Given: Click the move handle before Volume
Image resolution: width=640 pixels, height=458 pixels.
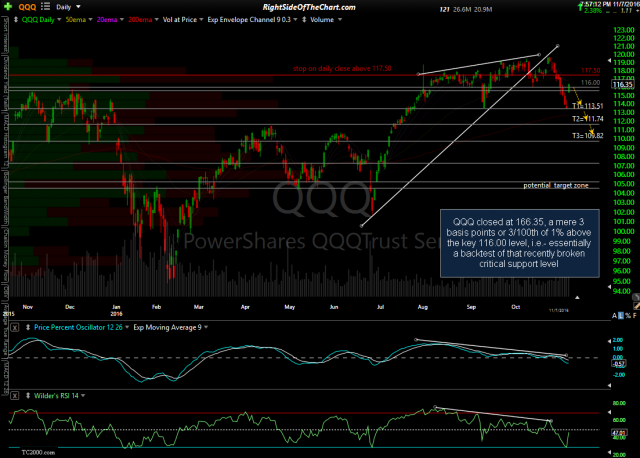Looking at the screenshot, I should pos(304,20).
